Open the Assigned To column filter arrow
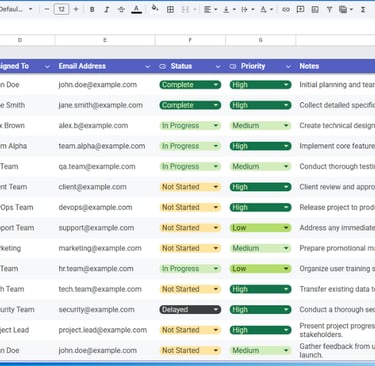Image resolution: width=375 pixels, height=366 pixels. point(47,66)
